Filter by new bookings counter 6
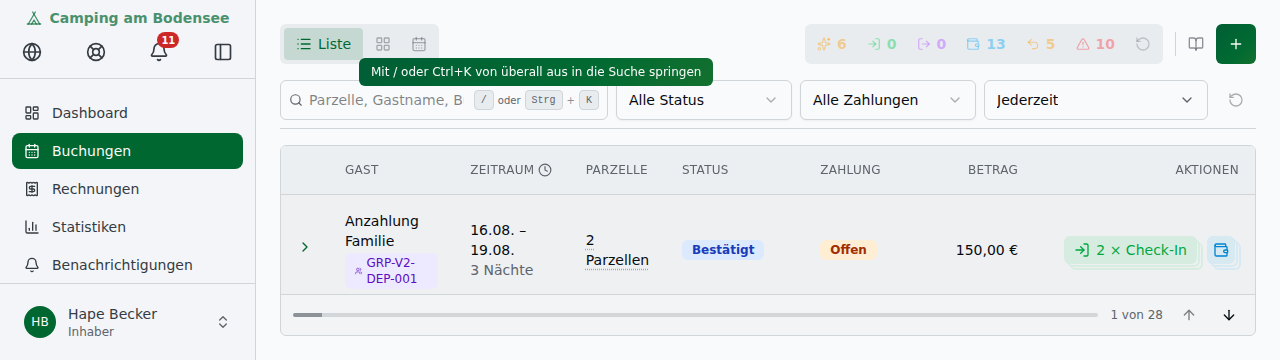This screenshot has height=360, width=1280. tap(832, 44)
